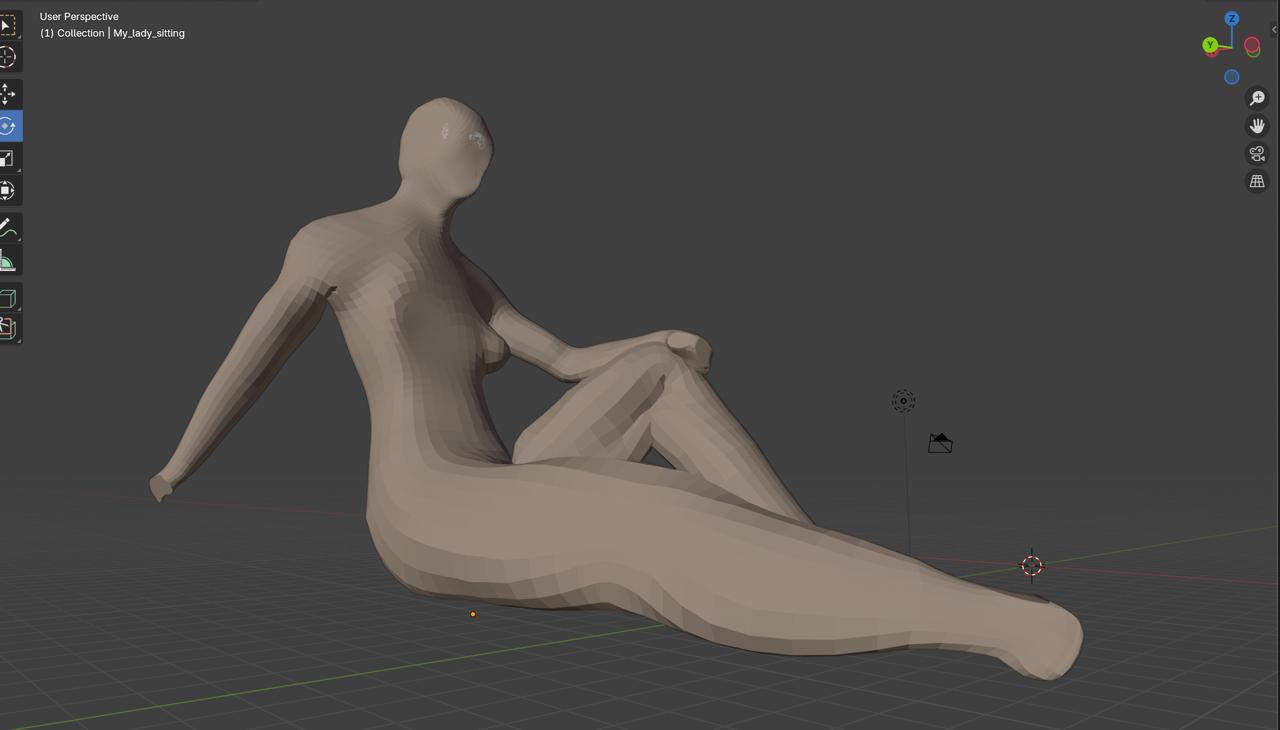Select the camera object in the scene

click(x=940, y=443)
